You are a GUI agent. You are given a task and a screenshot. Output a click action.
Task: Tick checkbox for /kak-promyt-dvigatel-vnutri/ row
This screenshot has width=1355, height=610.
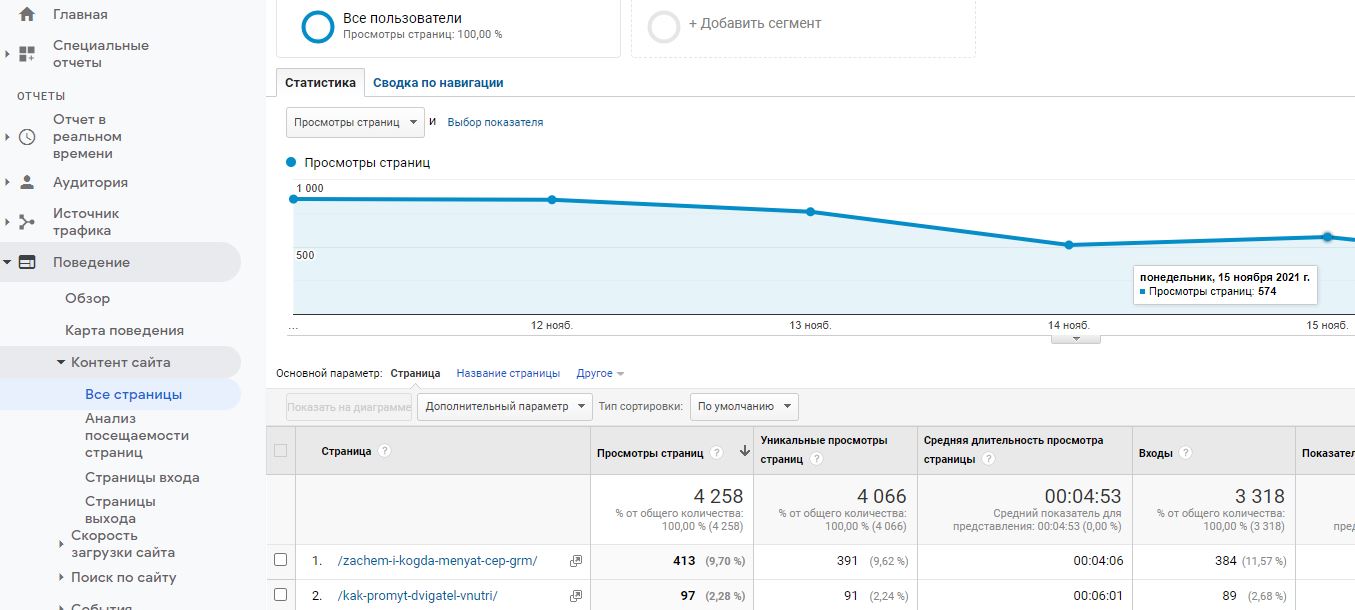pyautogui.click(x=280, y=595)
